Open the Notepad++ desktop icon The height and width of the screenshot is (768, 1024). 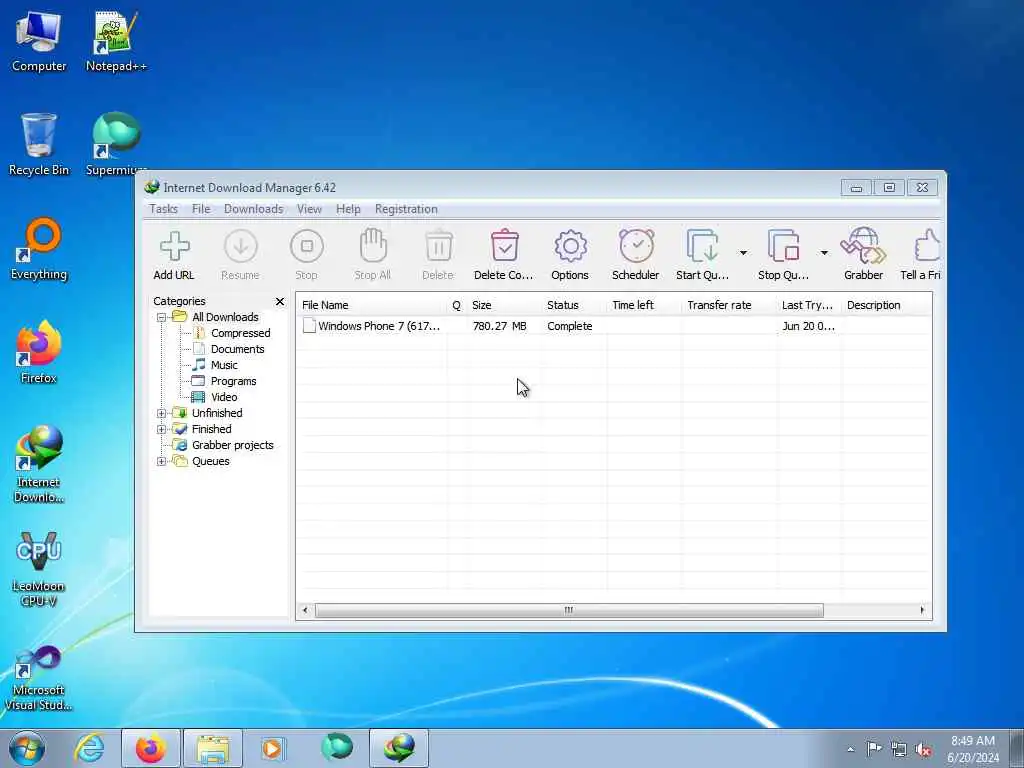pos(116,42)
